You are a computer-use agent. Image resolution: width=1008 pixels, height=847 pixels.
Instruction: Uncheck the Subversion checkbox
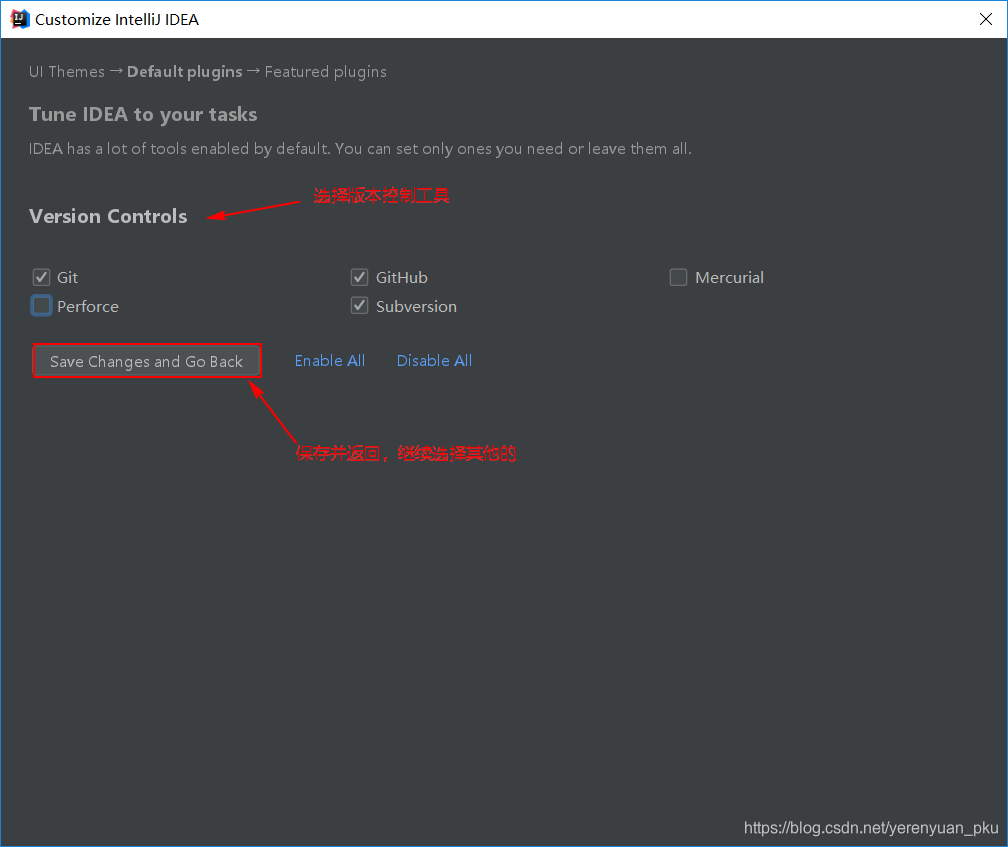pyautogui.click(x=359, y=305)
